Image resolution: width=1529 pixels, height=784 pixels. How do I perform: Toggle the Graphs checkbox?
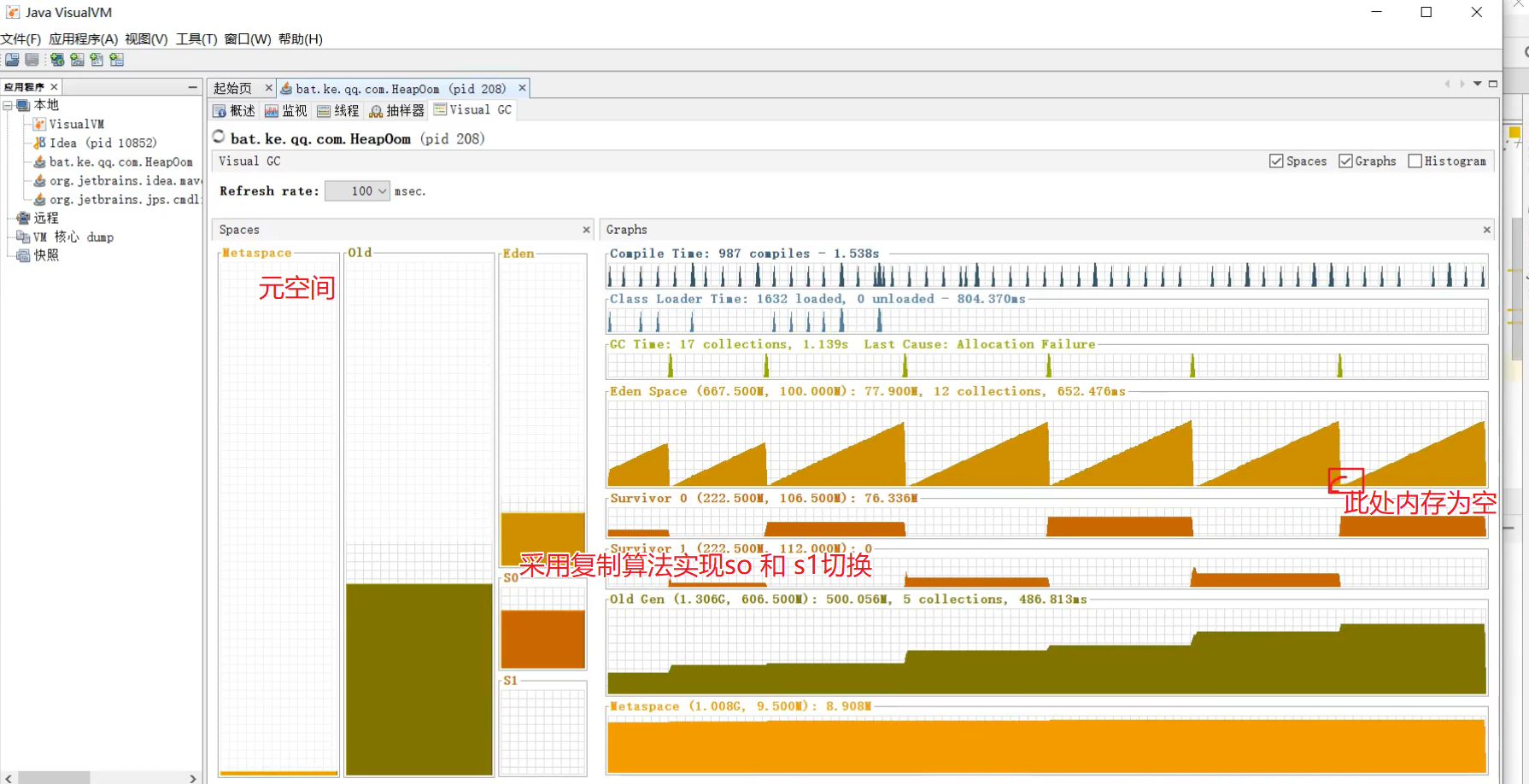tap(1345, 161)
